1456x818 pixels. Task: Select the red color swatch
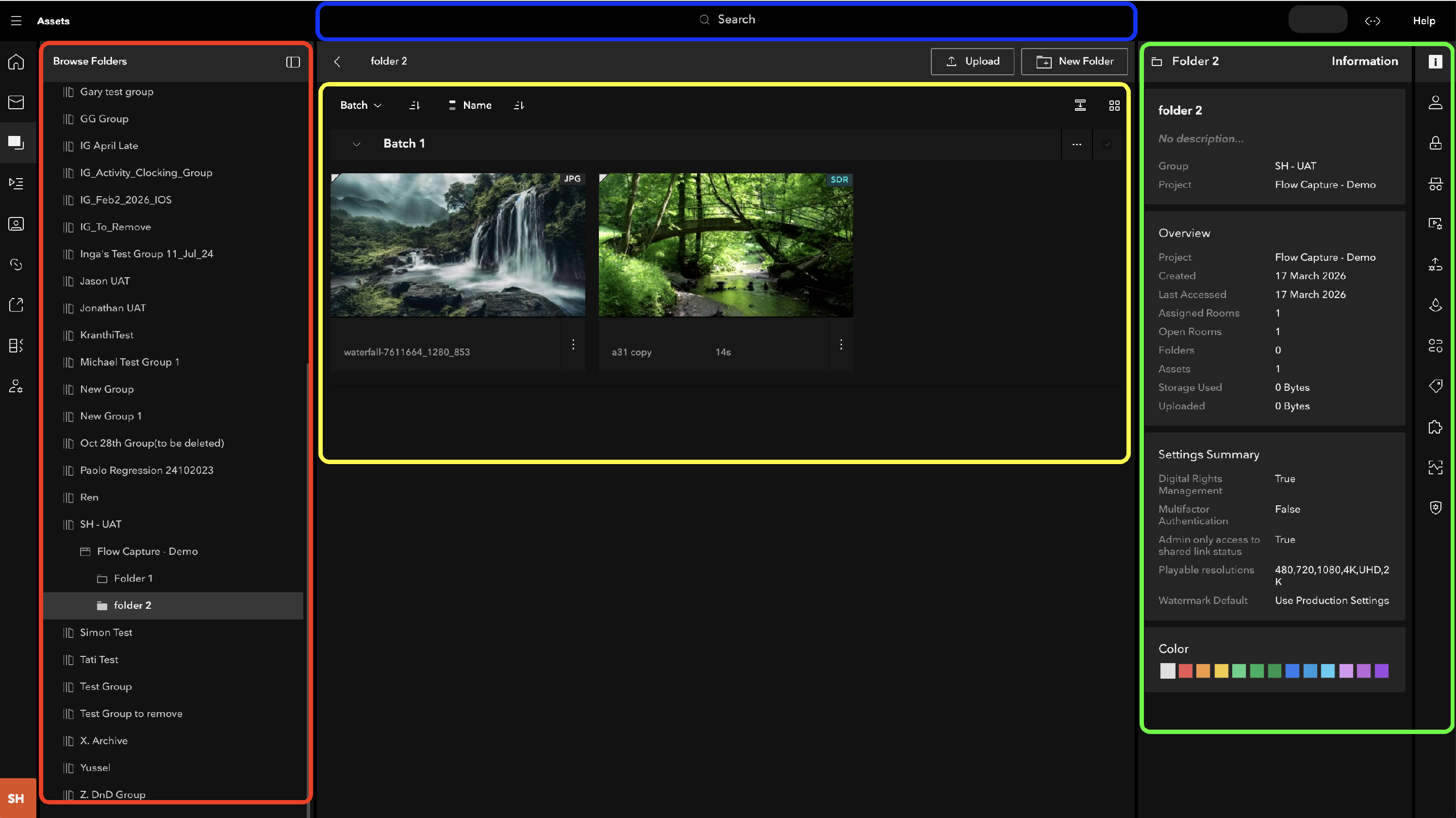coord(1185,671)
